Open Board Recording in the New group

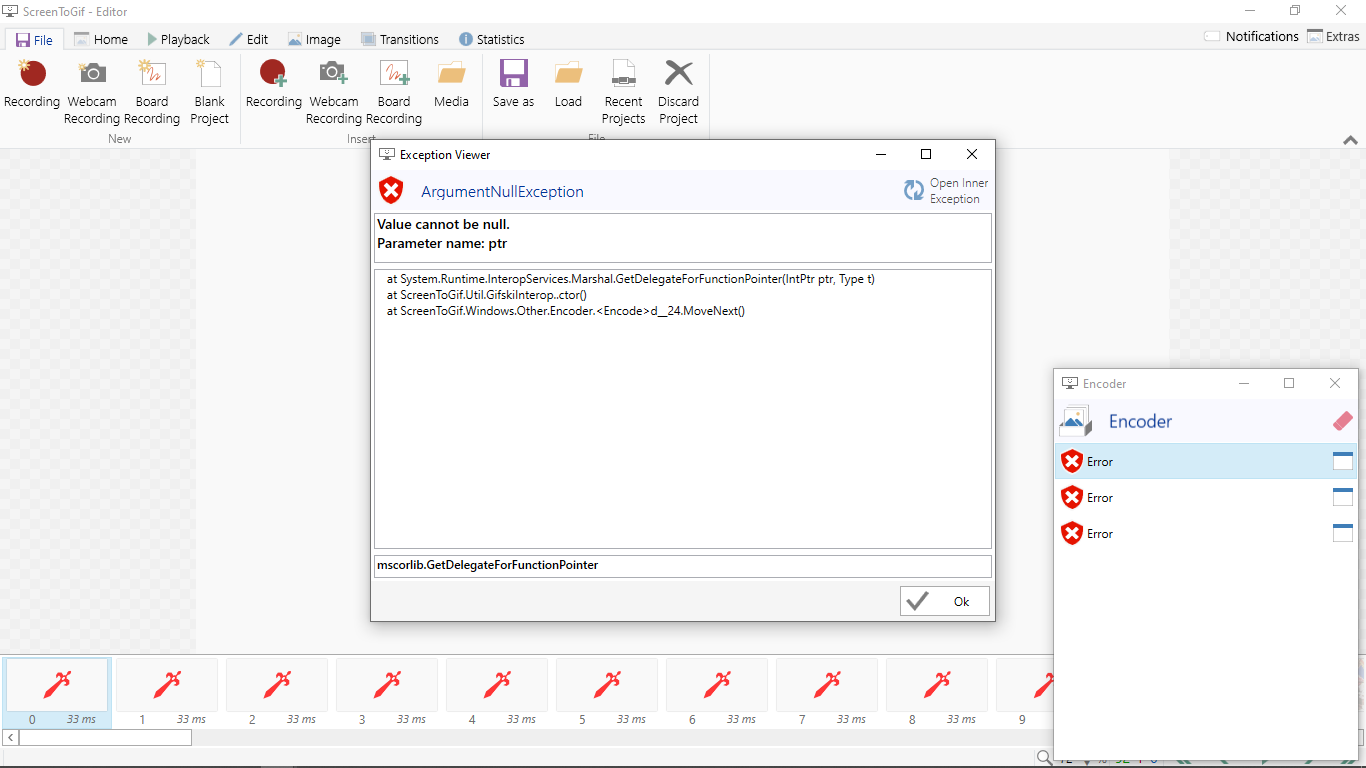152,92
